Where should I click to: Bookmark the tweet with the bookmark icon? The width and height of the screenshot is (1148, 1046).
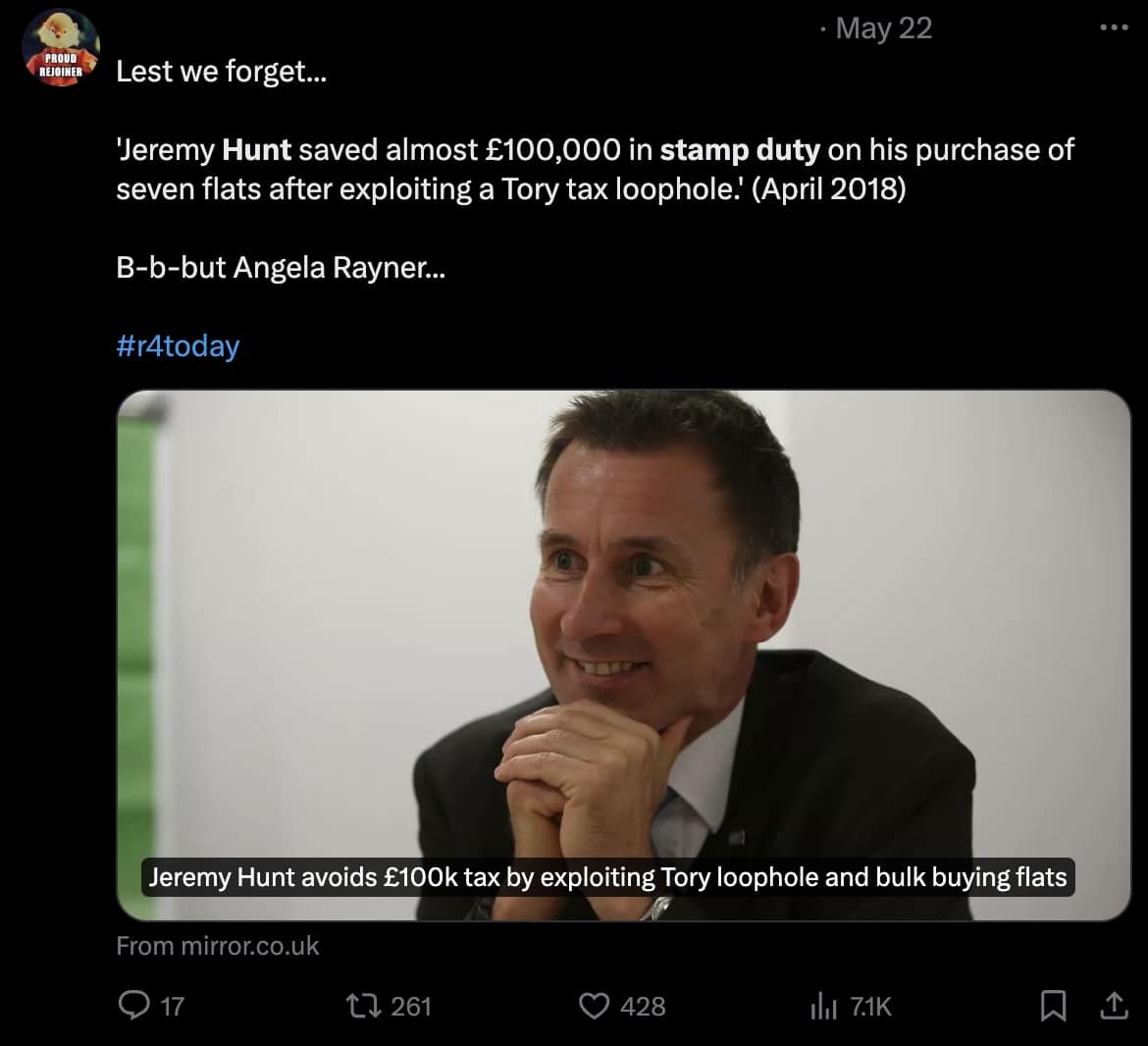[x=1054, y=1006]
